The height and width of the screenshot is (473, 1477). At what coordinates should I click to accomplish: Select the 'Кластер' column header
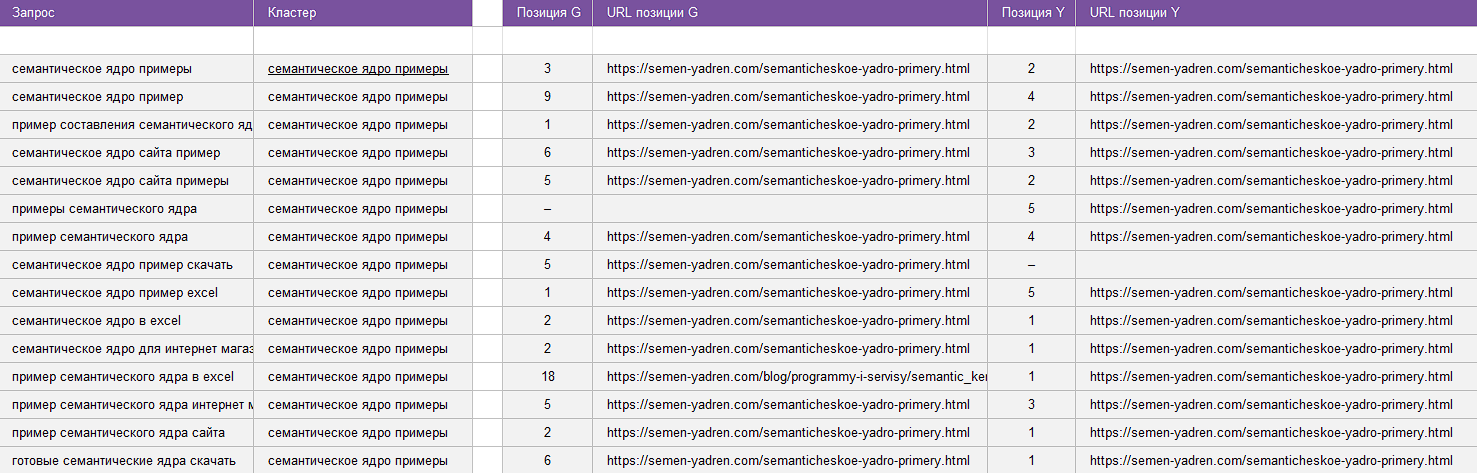point(292,13)
